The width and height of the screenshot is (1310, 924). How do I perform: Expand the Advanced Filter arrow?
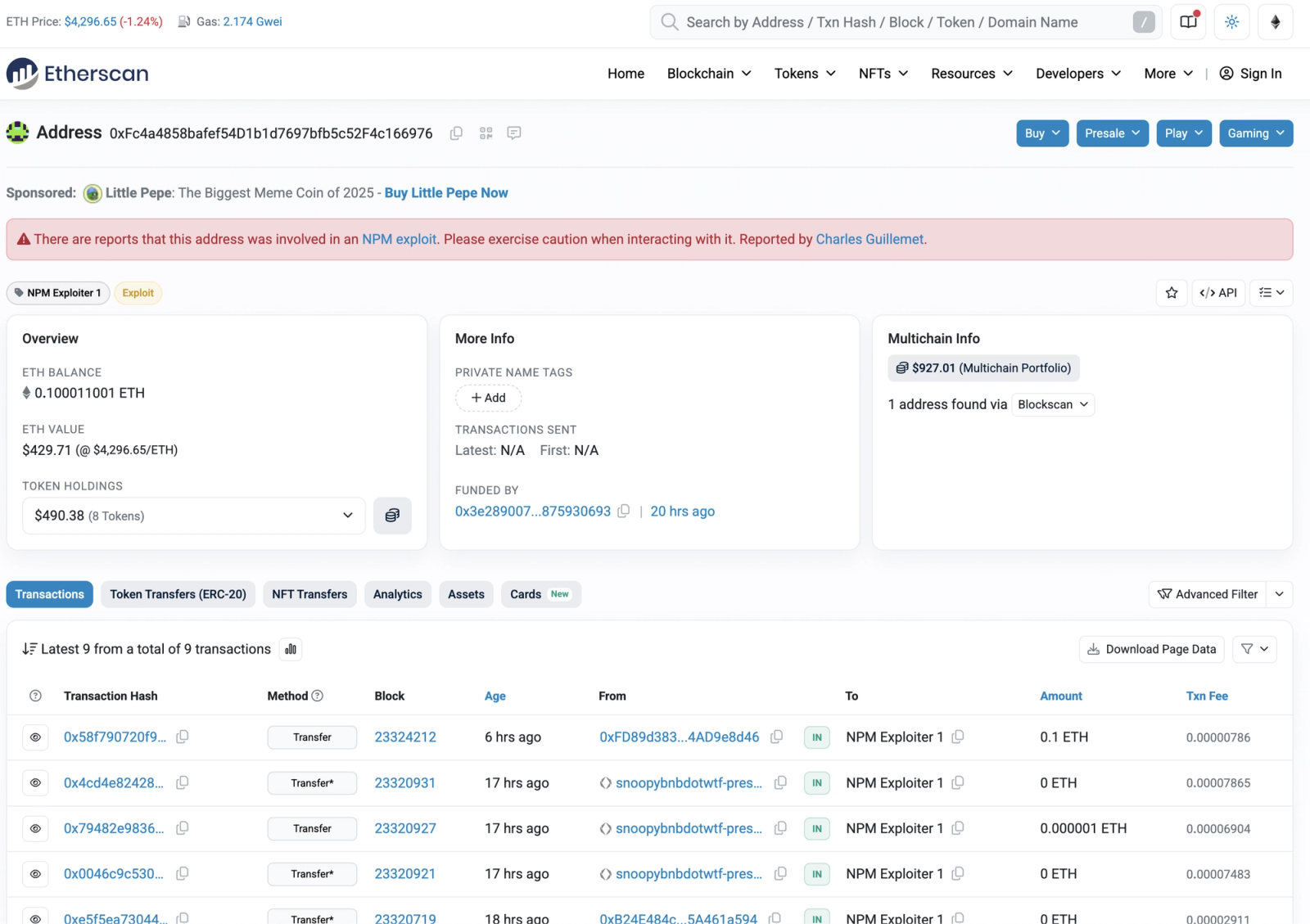tap(1279, 594)
